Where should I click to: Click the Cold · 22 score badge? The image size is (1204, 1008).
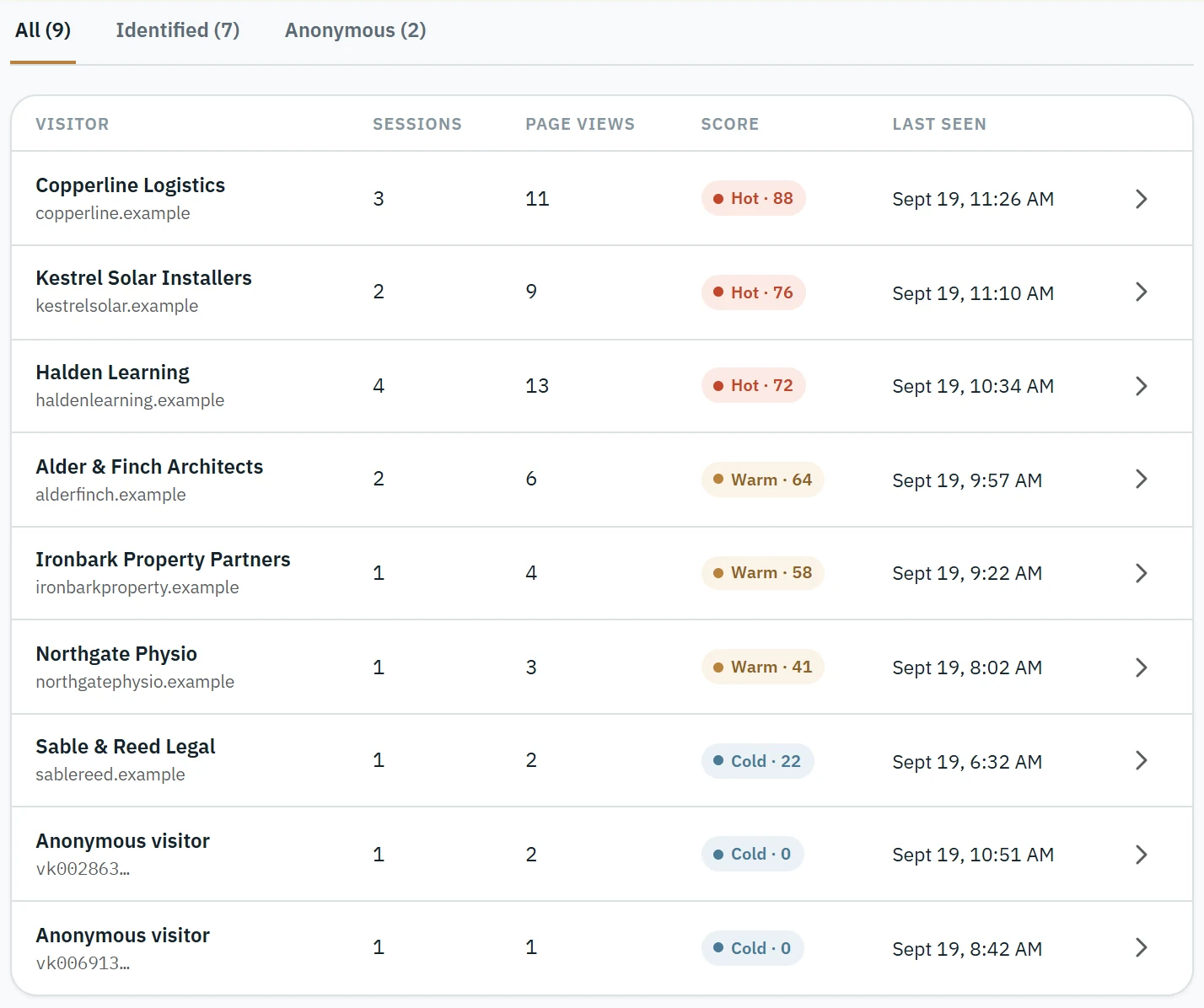click(x=758, y=761)
